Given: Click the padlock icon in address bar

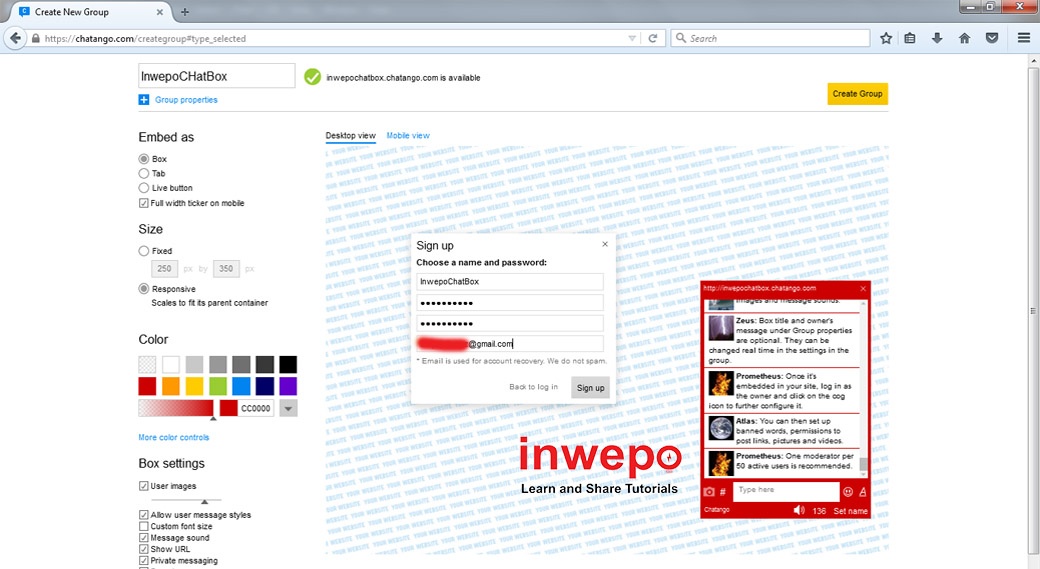Looking at the screenshot, I should (36, 38).
